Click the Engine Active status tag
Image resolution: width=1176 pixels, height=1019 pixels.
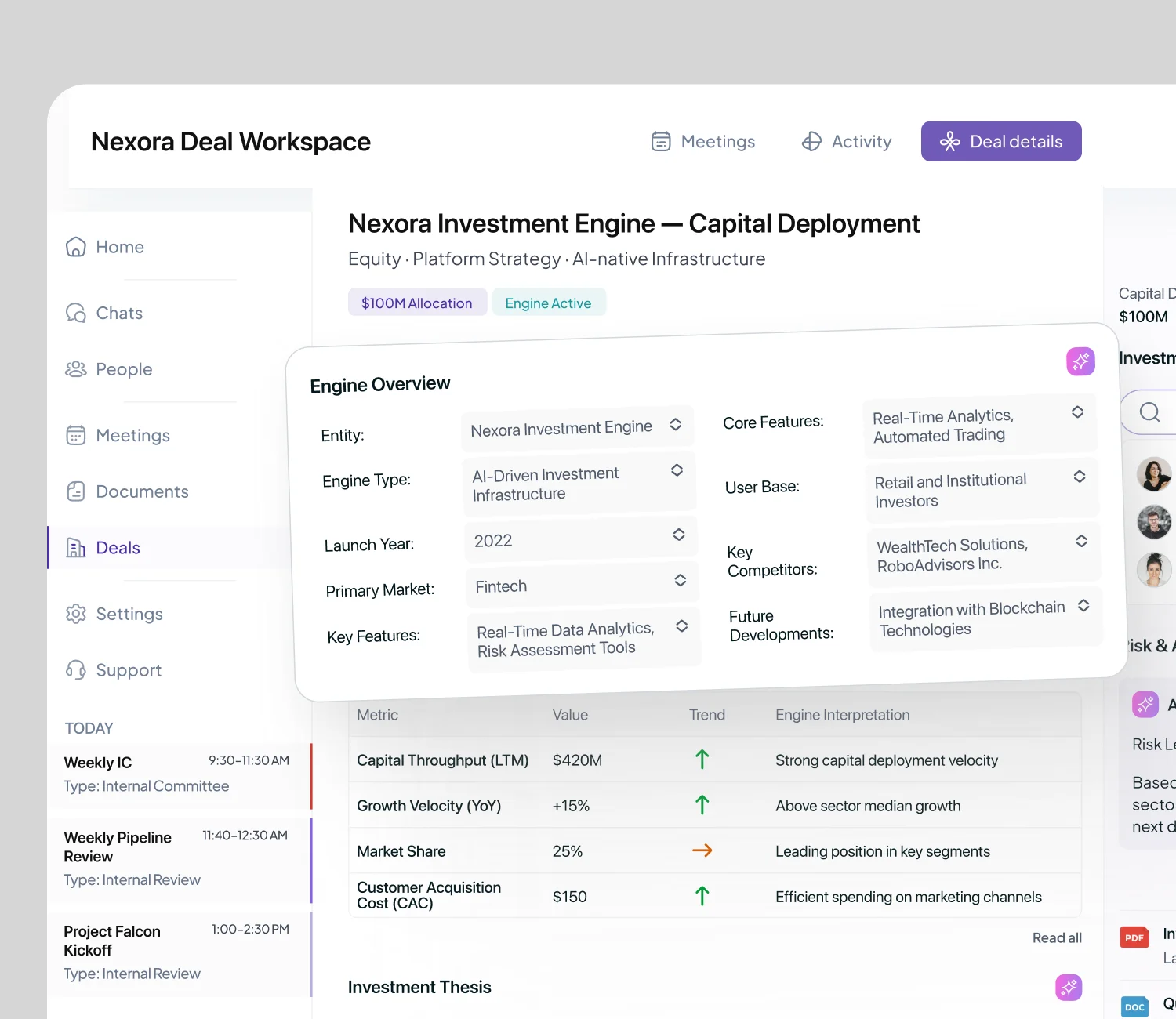point(548,303)
